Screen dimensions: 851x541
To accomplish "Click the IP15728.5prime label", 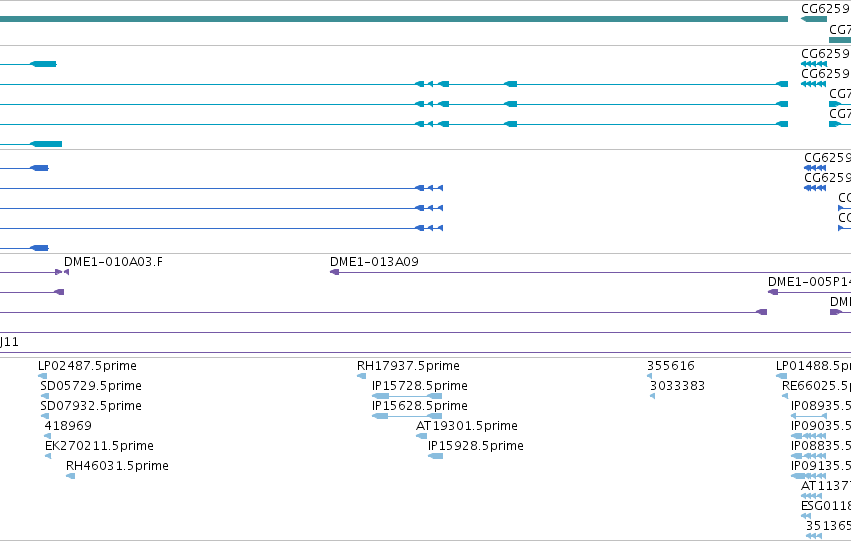I will point(420,386).
